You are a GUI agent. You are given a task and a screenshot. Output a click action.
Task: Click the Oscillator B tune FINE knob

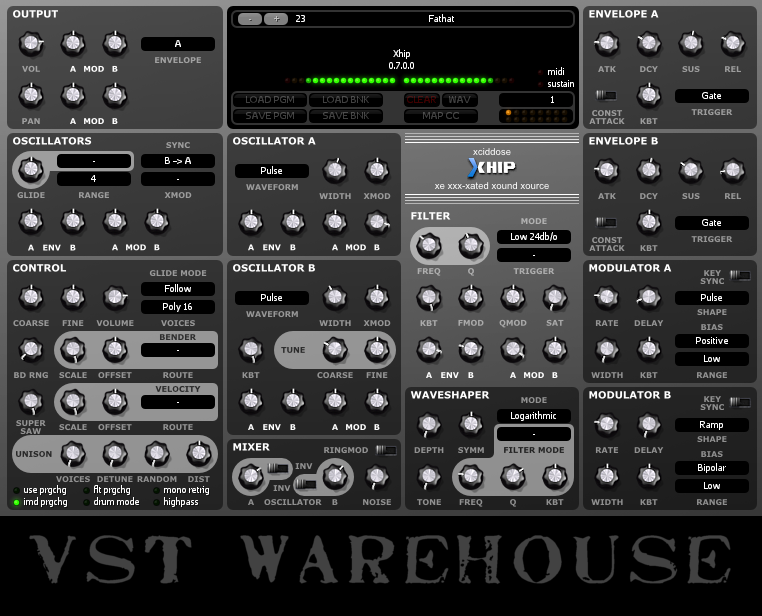click(x=377, y=350)
